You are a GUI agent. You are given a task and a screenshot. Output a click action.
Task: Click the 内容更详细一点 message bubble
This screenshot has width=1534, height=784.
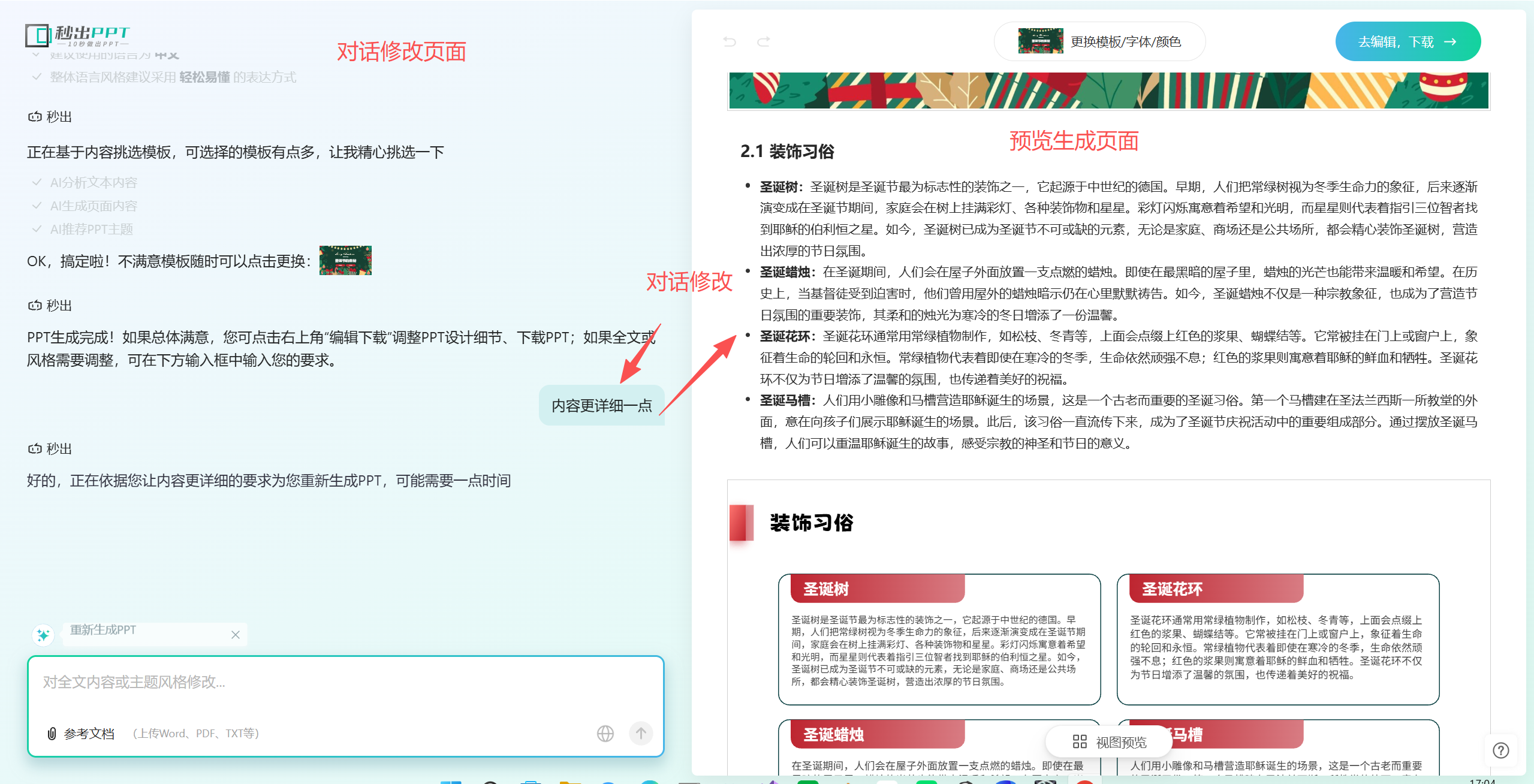(x=601, y=406)
